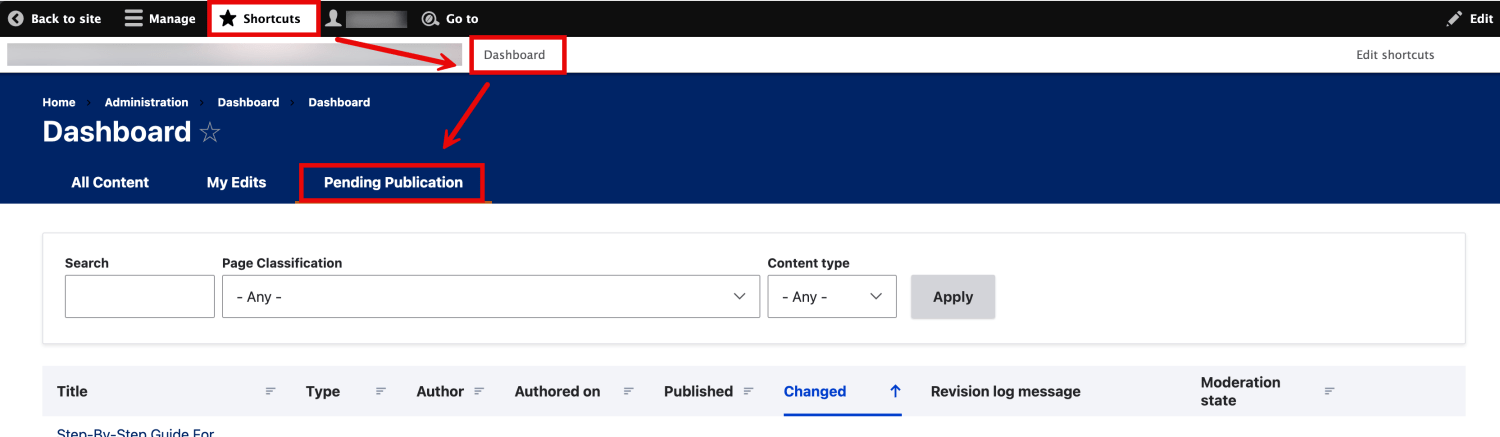Switch to the Pending Publication tab
The height and width of the screenshot is (437, 1500).
[393, 183]
